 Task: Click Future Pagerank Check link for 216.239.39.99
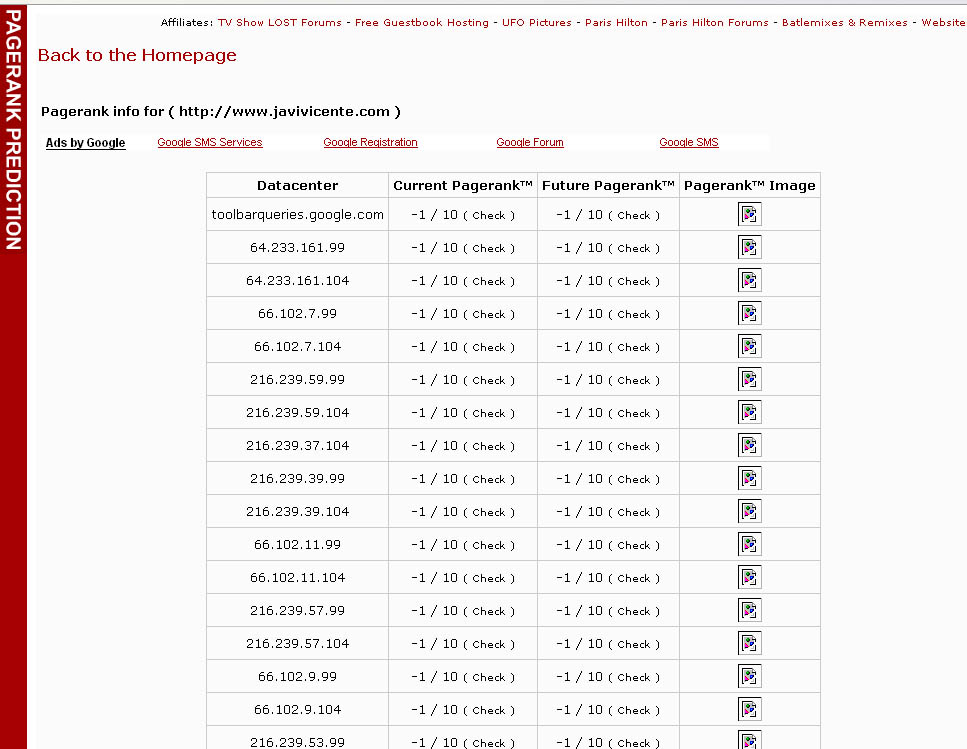(633, 480)
